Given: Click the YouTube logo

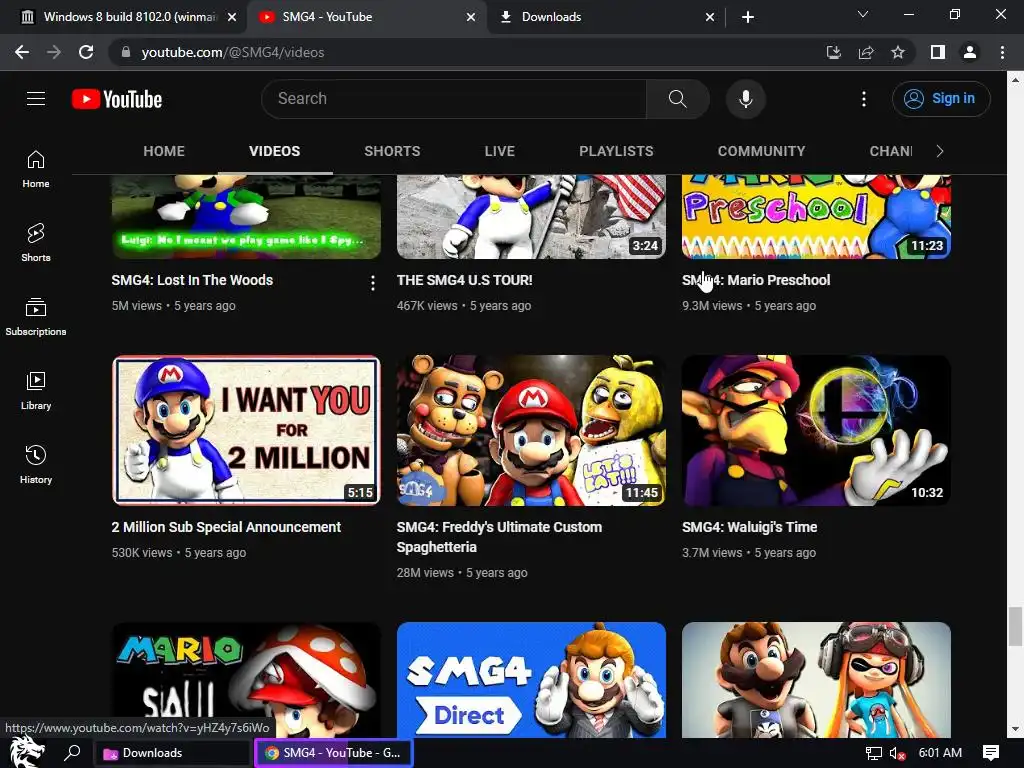Looking at the screenshot, I should [x=117, y=99].
